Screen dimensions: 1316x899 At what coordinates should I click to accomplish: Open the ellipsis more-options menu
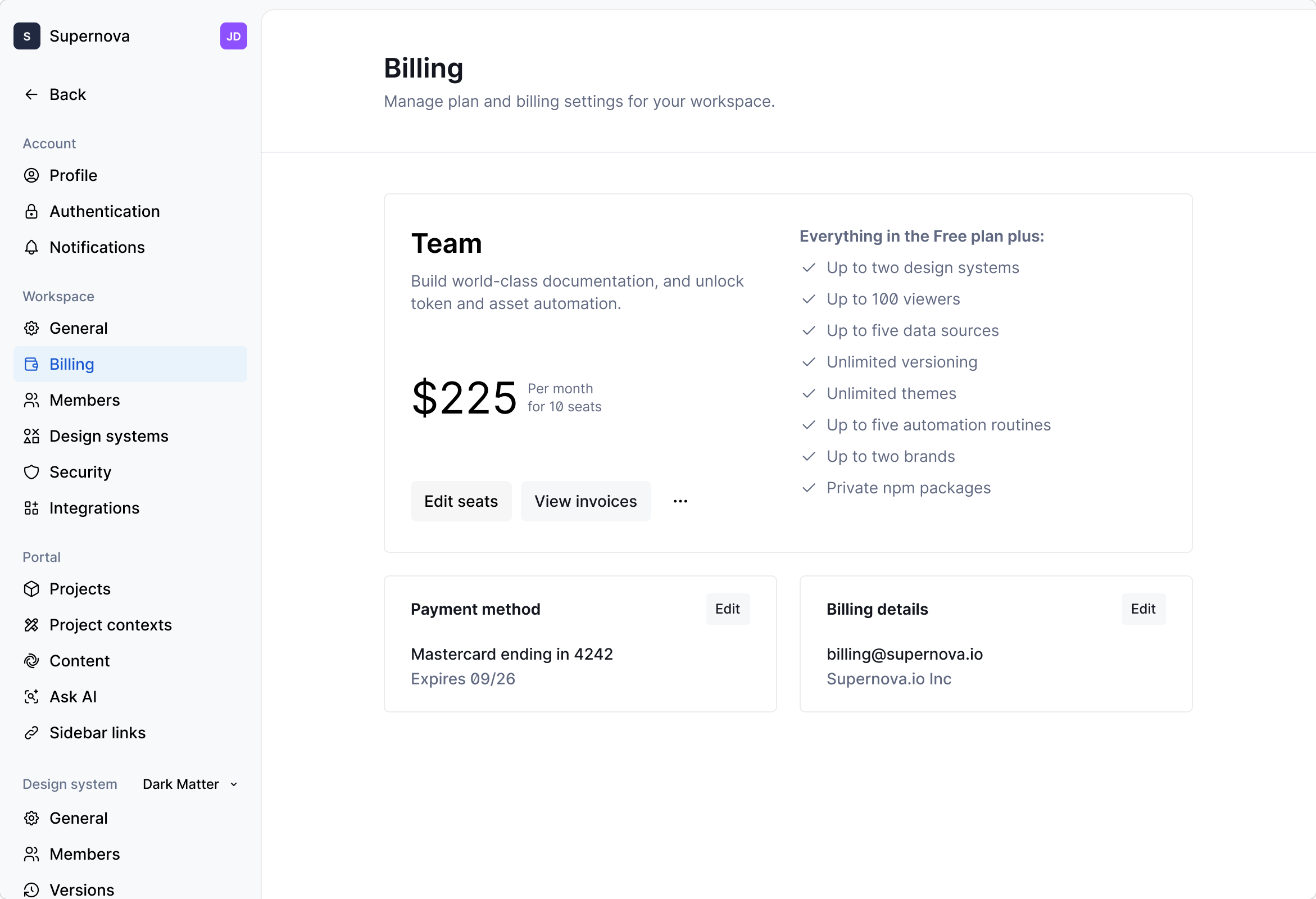click(x=679, y=501)
